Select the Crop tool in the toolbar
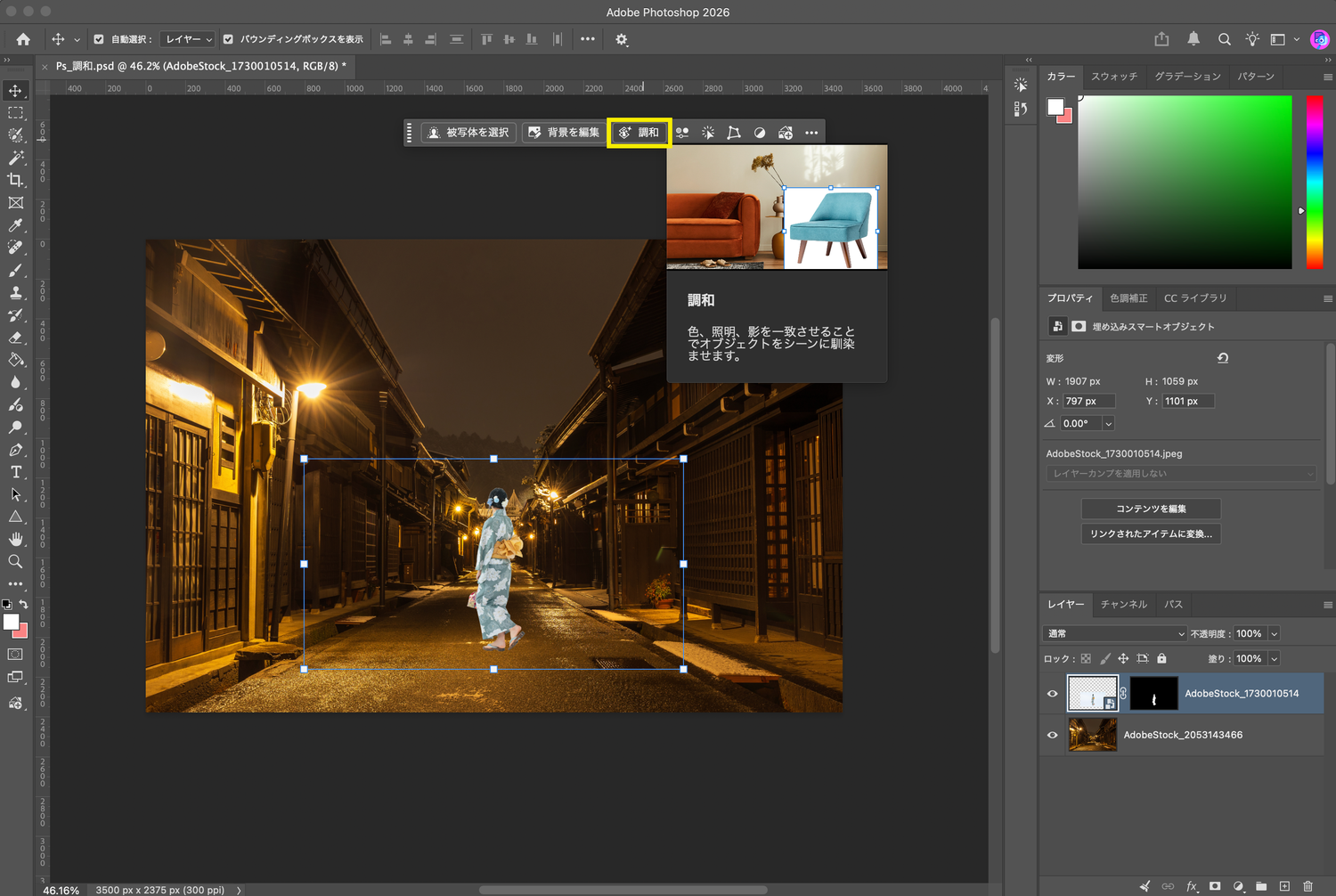This screenshot has height=896, width=1336. click(x=16, y=180)
